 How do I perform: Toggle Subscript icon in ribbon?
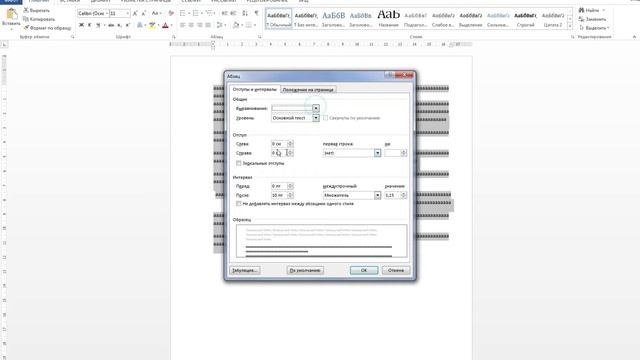119,25
